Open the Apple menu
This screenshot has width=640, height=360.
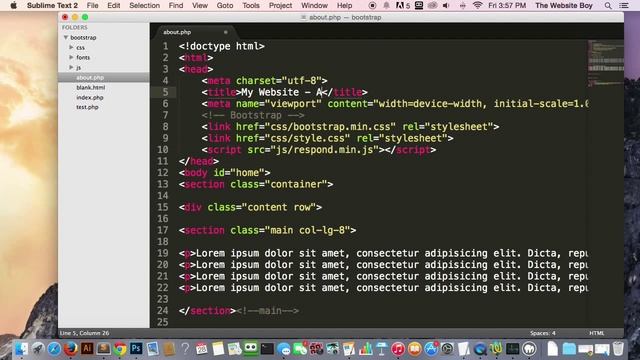point(13,6)
